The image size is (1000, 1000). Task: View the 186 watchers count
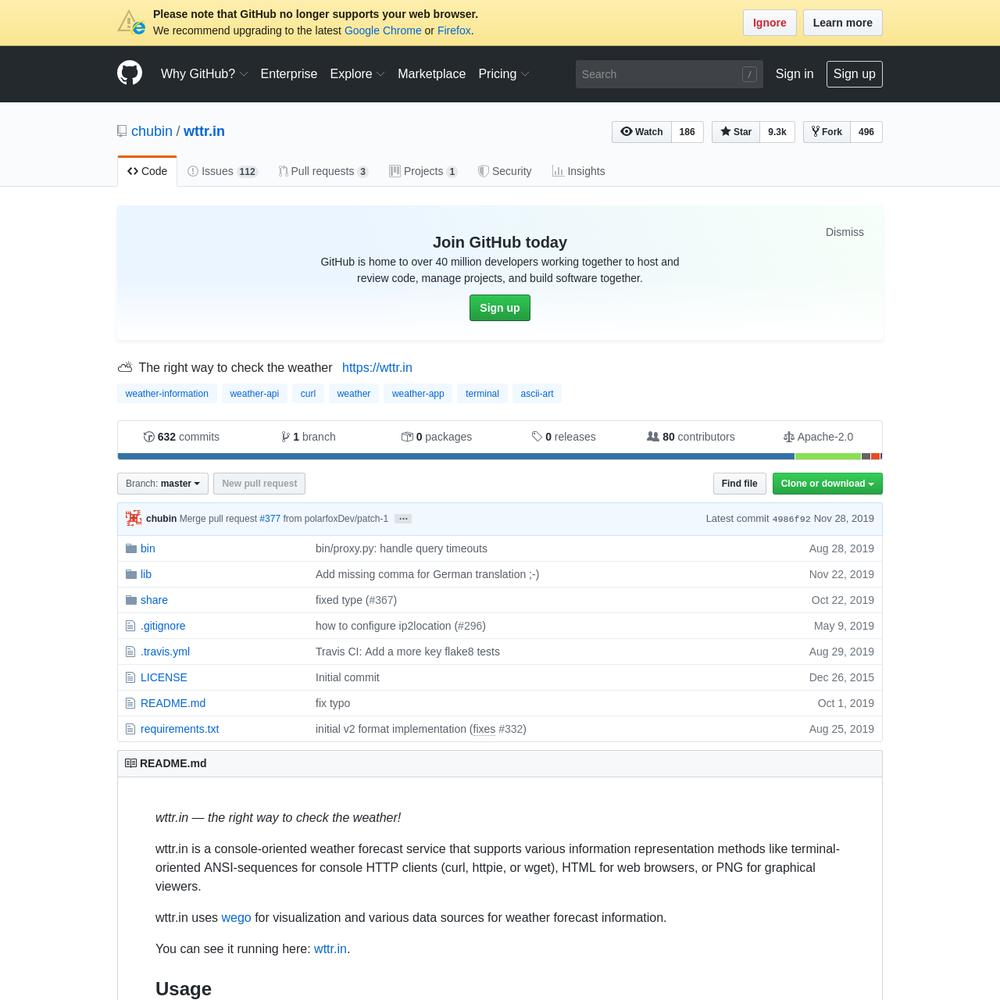coord(687,132)
